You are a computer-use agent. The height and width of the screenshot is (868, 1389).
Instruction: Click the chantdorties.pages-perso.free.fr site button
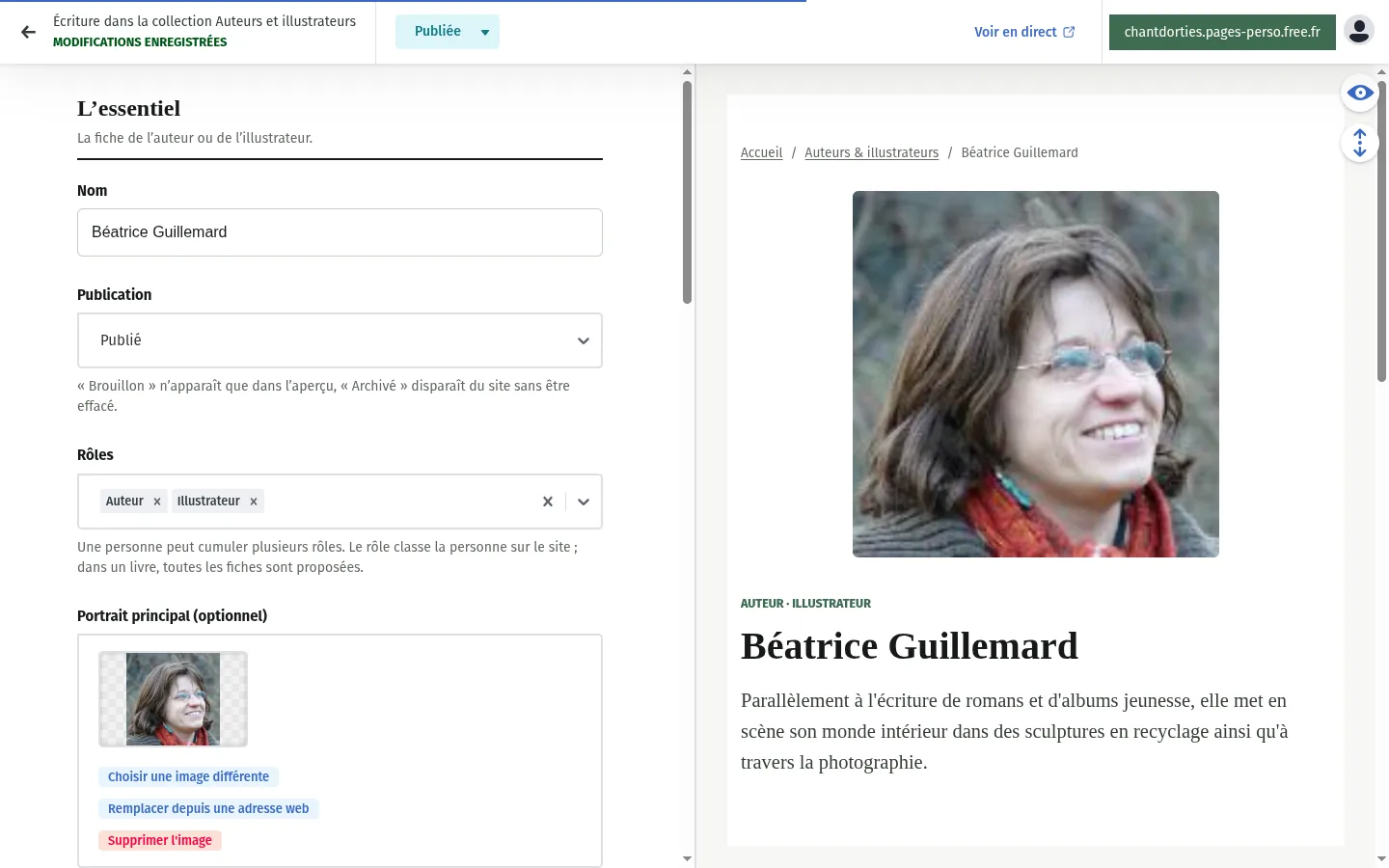point(1222,32)
